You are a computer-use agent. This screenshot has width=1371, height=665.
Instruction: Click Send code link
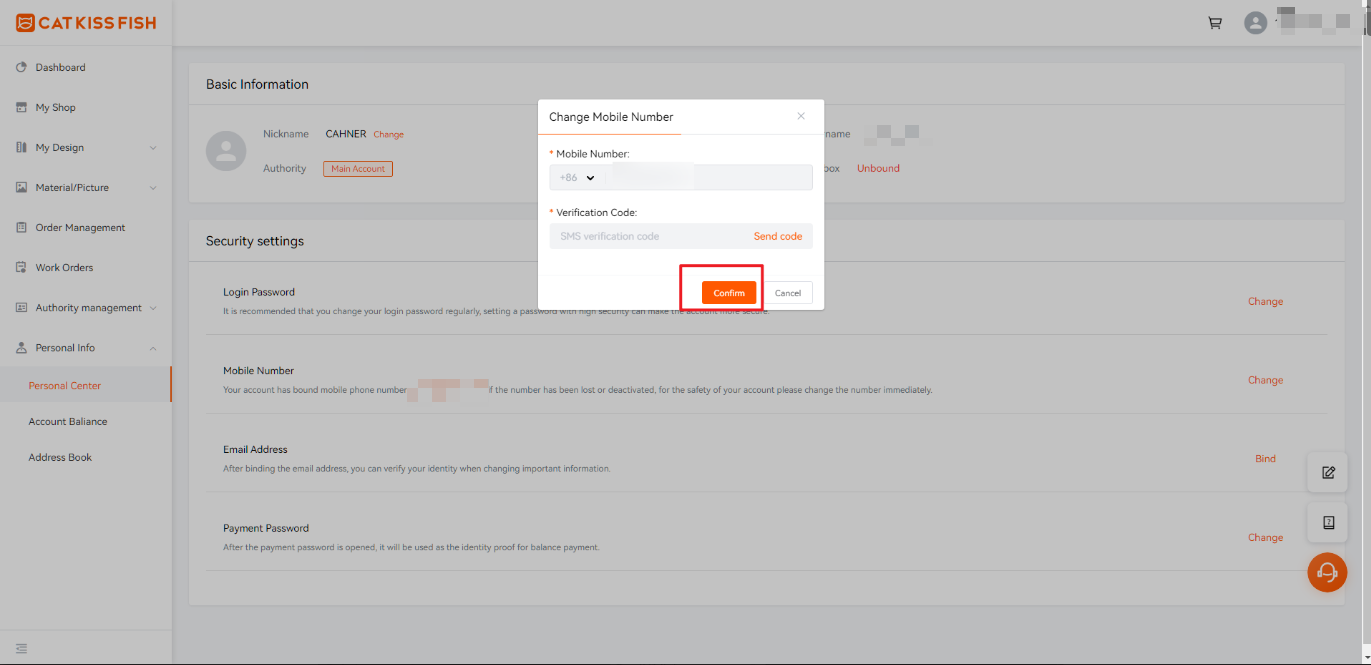pyautogui.click(x=778, y=236)
